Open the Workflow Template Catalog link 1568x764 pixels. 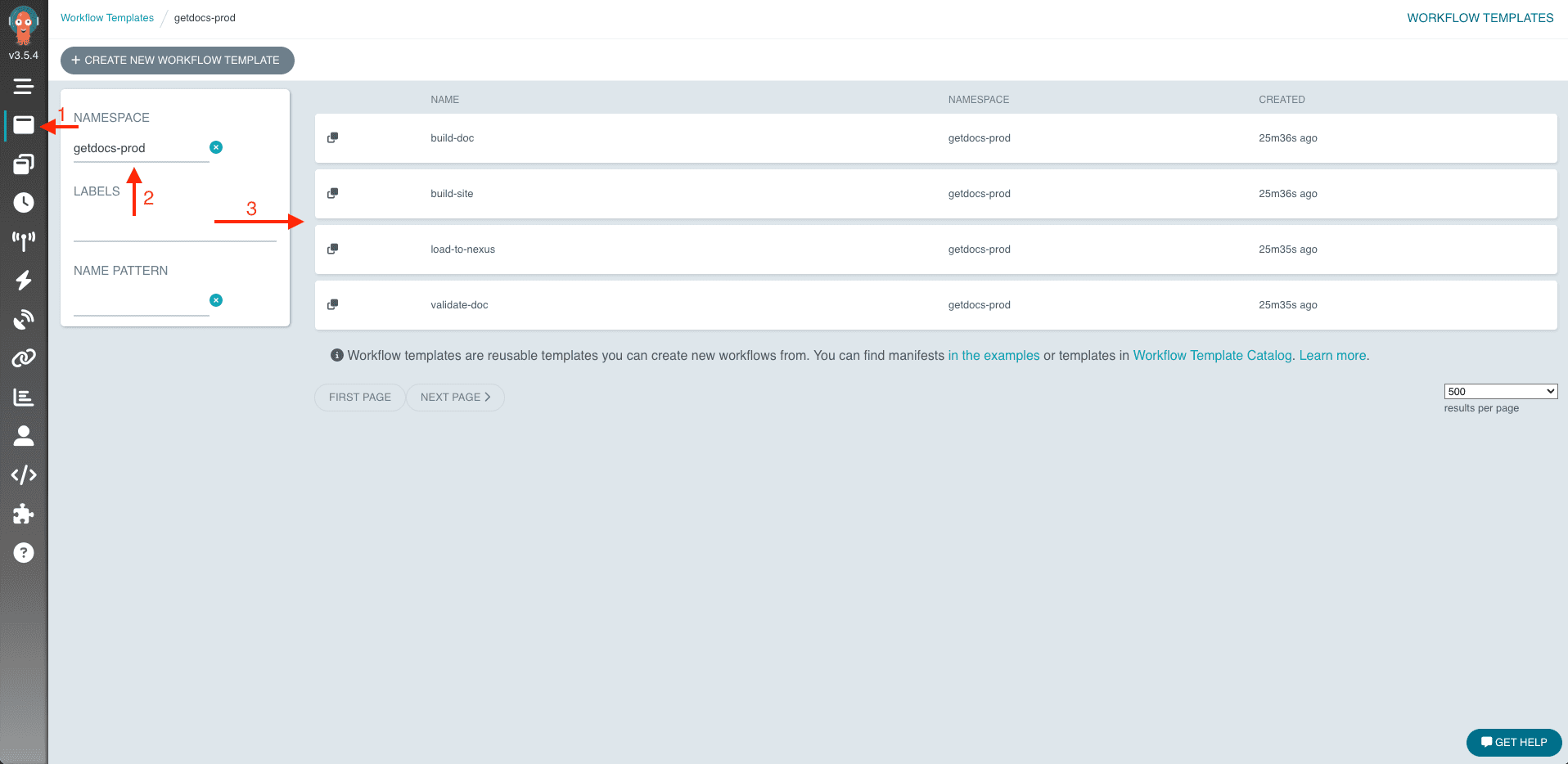[1212, 355]
